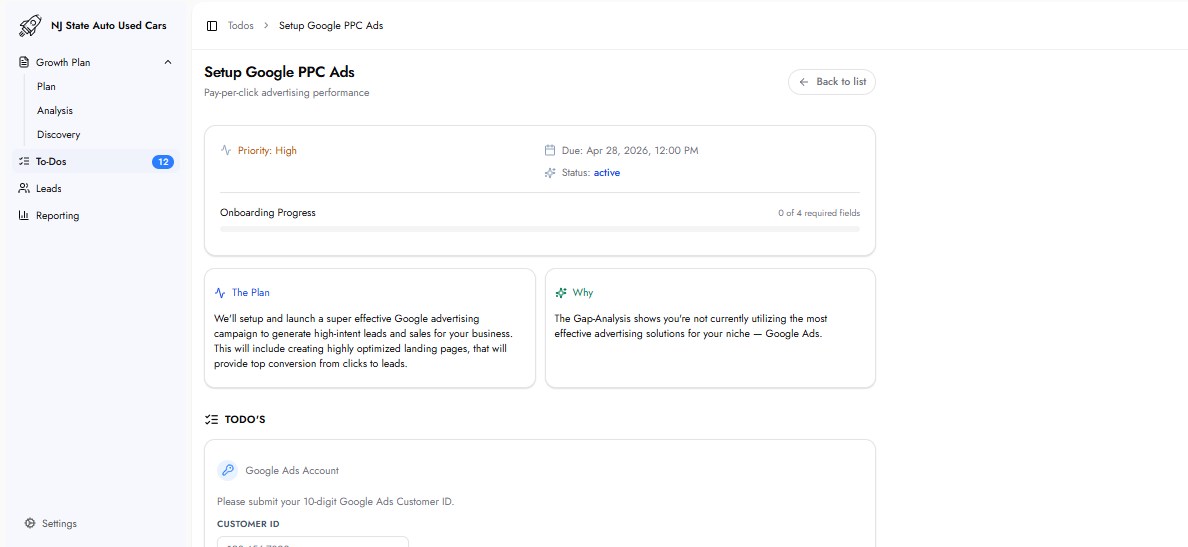Click the Growth Plan document icon
The height and width of the screenshot is (547, 1188).
pyautogui.click(x=24, y=62)
